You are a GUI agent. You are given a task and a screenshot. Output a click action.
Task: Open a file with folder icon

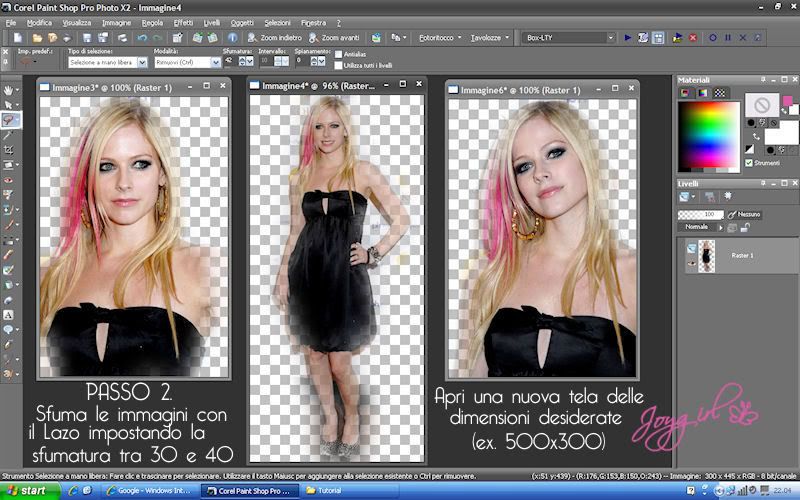37,38
